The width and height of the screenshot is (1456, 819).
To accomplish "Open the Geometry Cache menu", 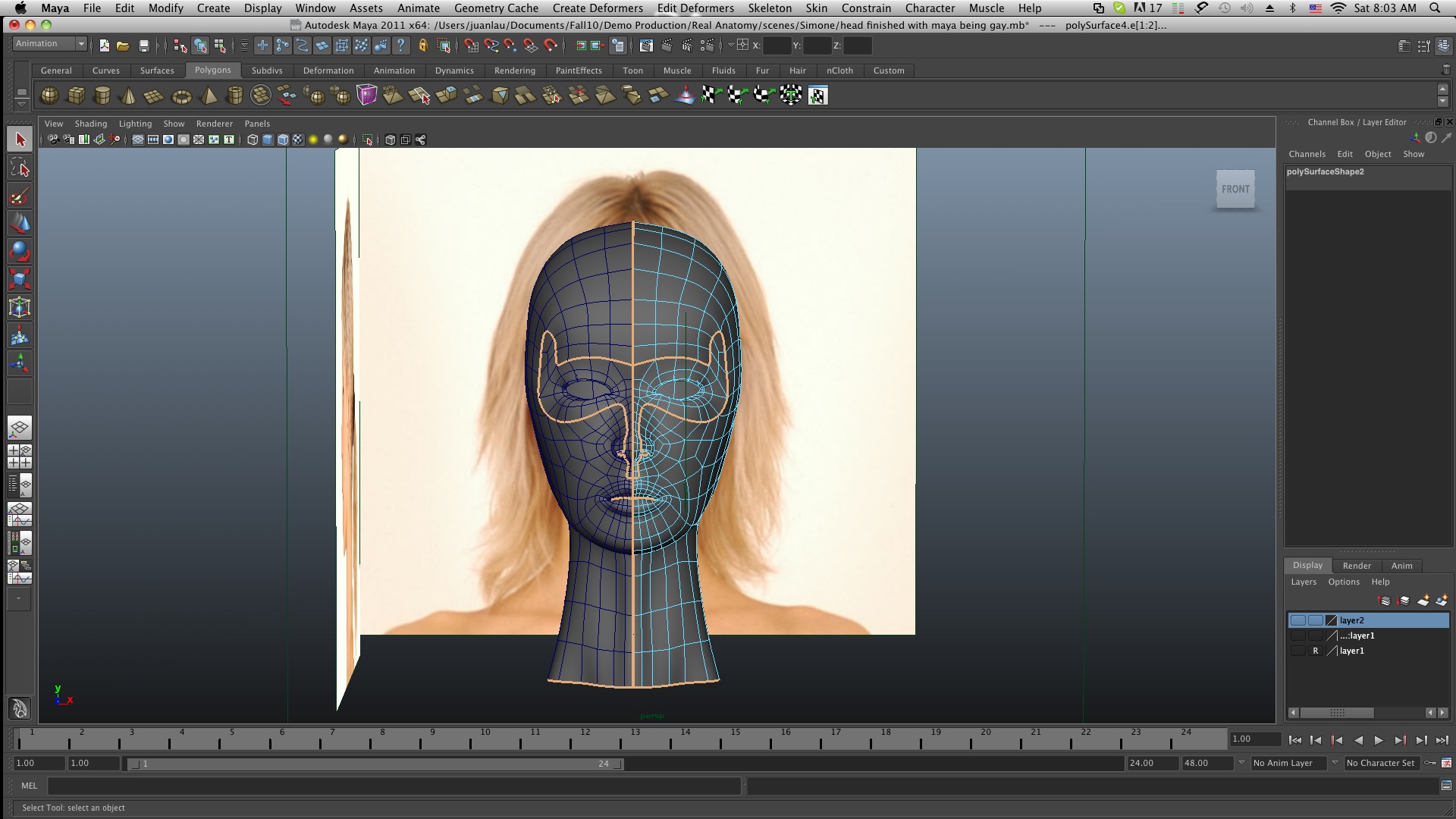I will 496,8.
